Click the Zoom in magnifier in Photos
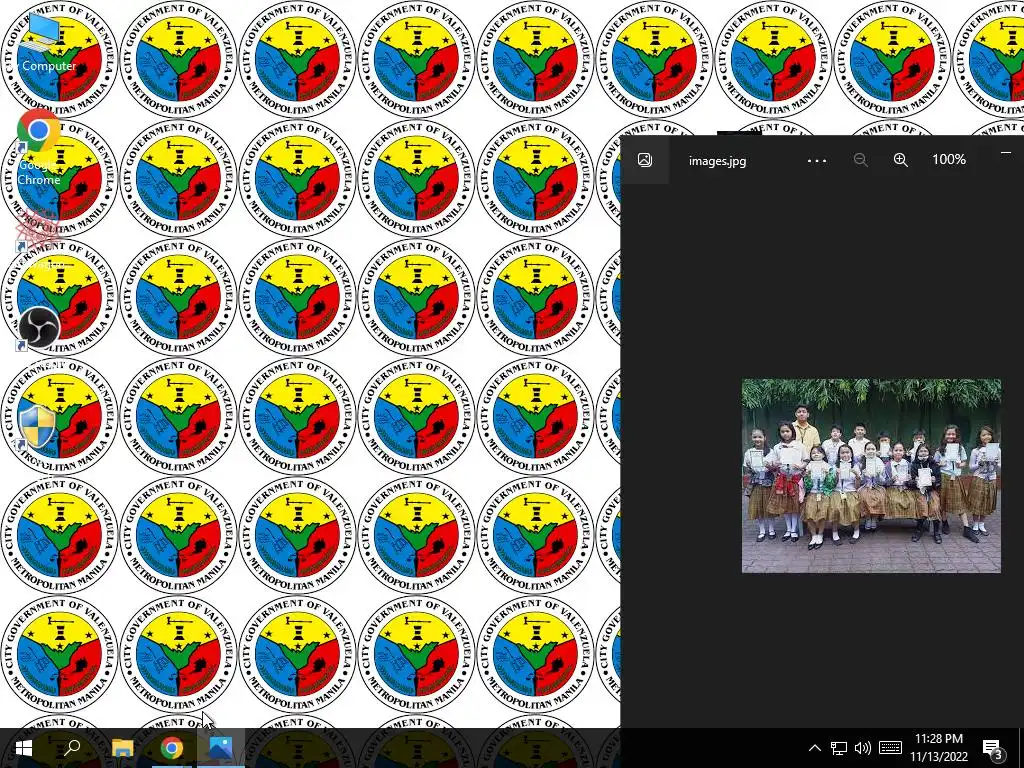The width and height of the screenshot is (1024, 768). tap(901, 160)
